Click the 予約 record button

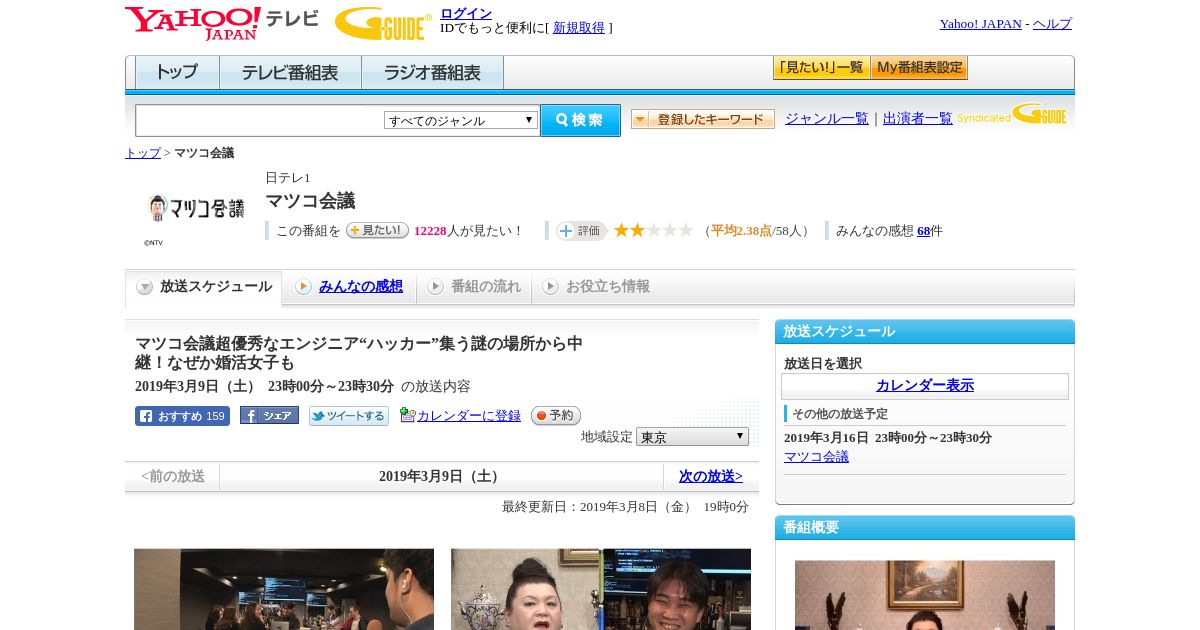[x=556, y=416]
